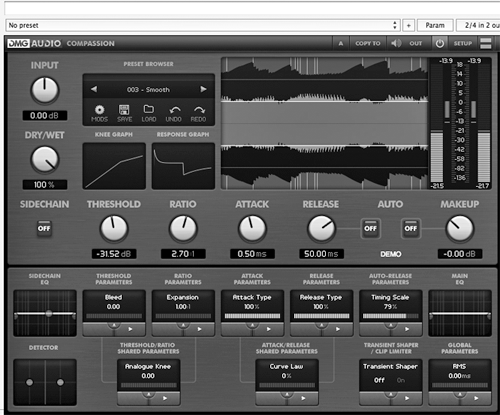Expand RMS global parameter arrow

tap(476, 398)
